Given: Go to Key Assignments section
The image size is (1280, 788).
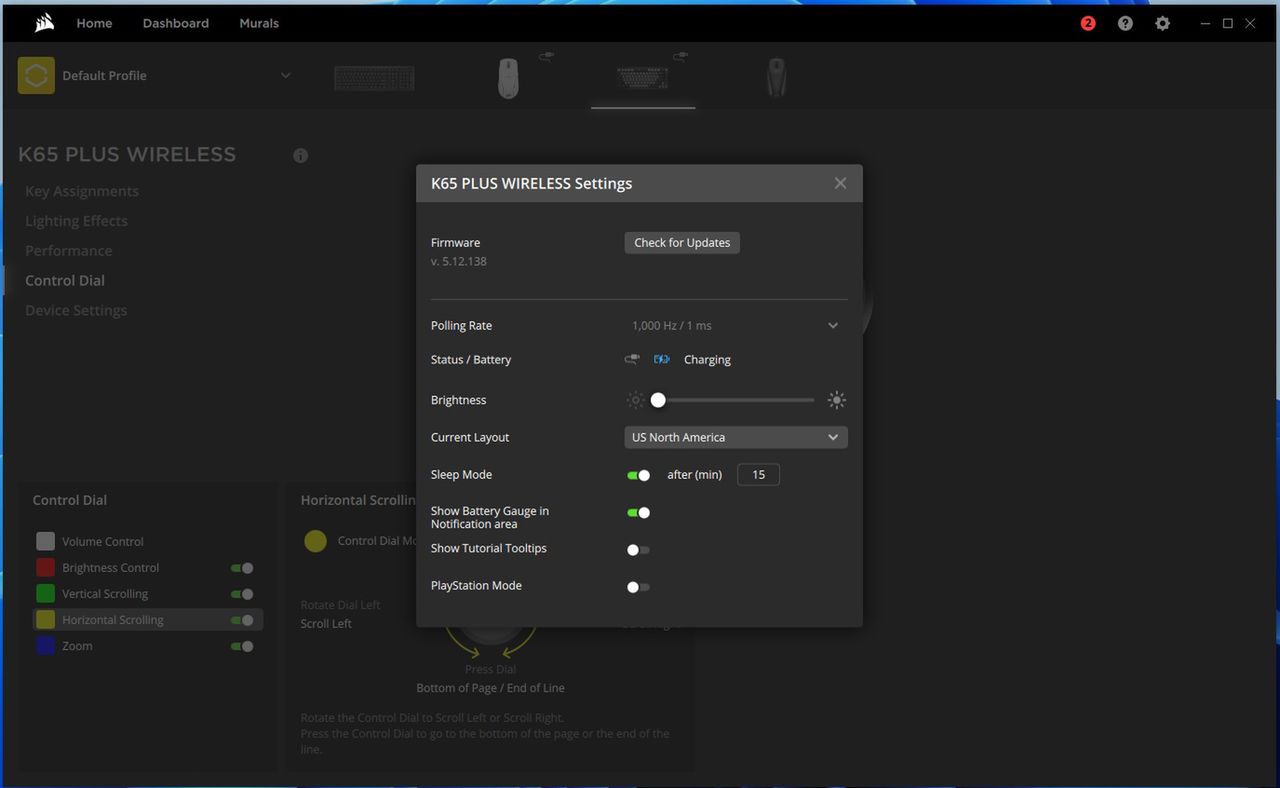Looking at the screenshot, I should coord(82,191).
